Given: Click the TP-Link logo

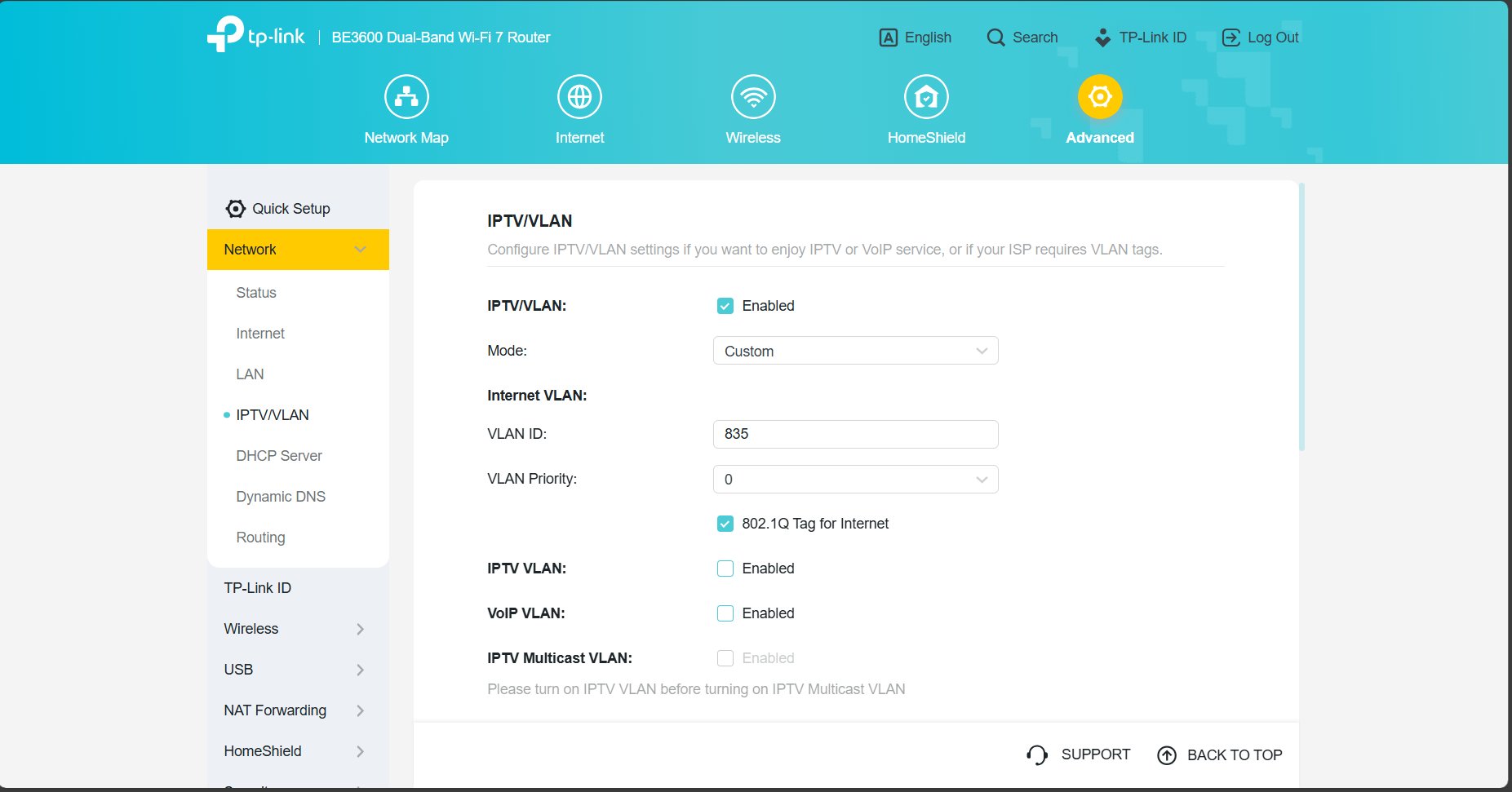Looking at the screenshot, I should [255, 35].
